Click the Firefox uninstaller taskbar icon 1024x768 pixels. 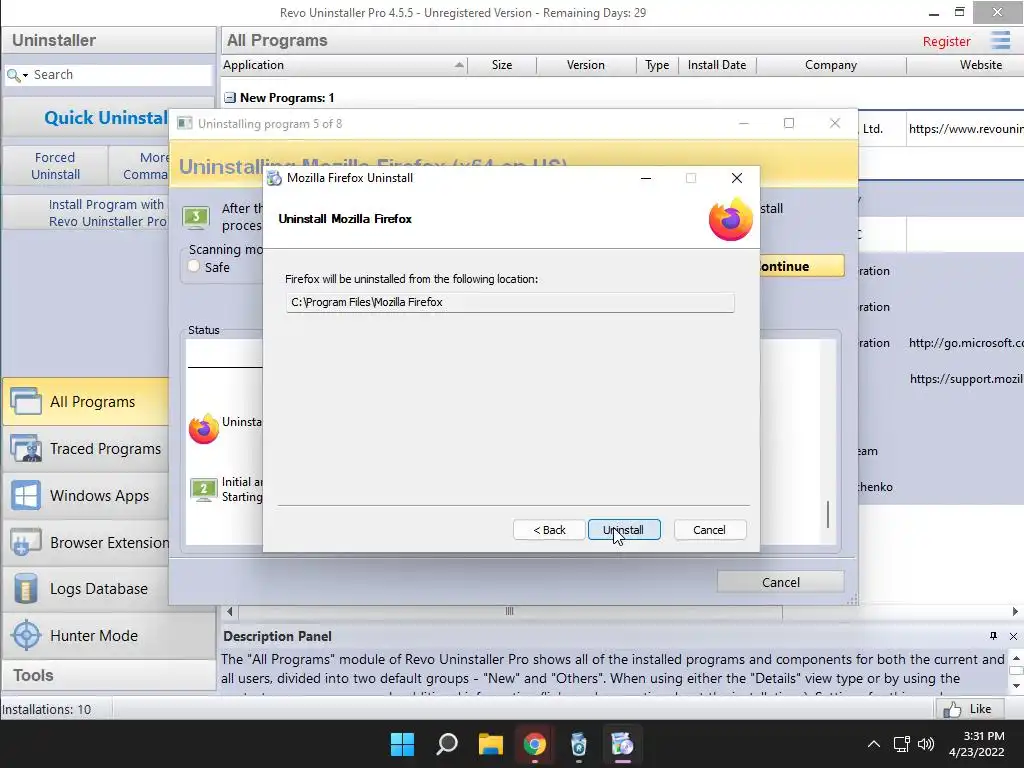click(622, 744)
